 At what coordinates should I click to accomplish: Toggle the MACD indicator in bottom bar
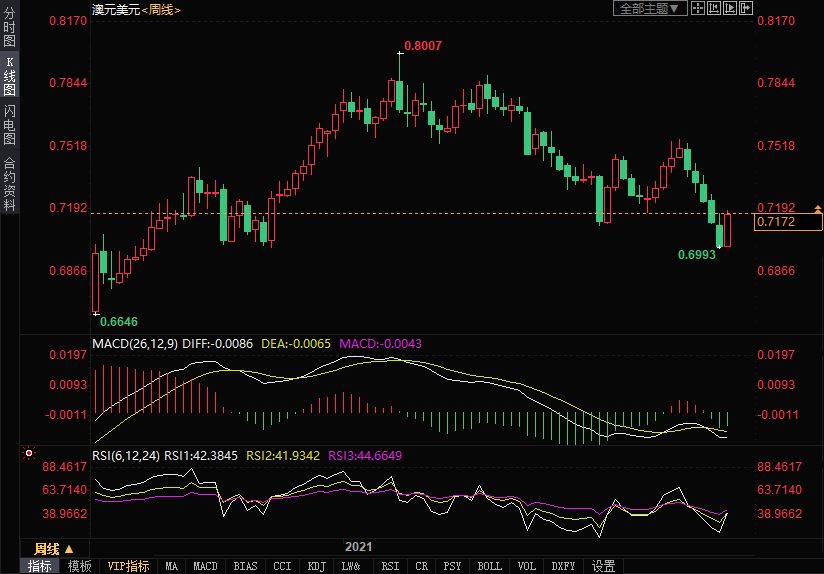click(x=205, y=566)
